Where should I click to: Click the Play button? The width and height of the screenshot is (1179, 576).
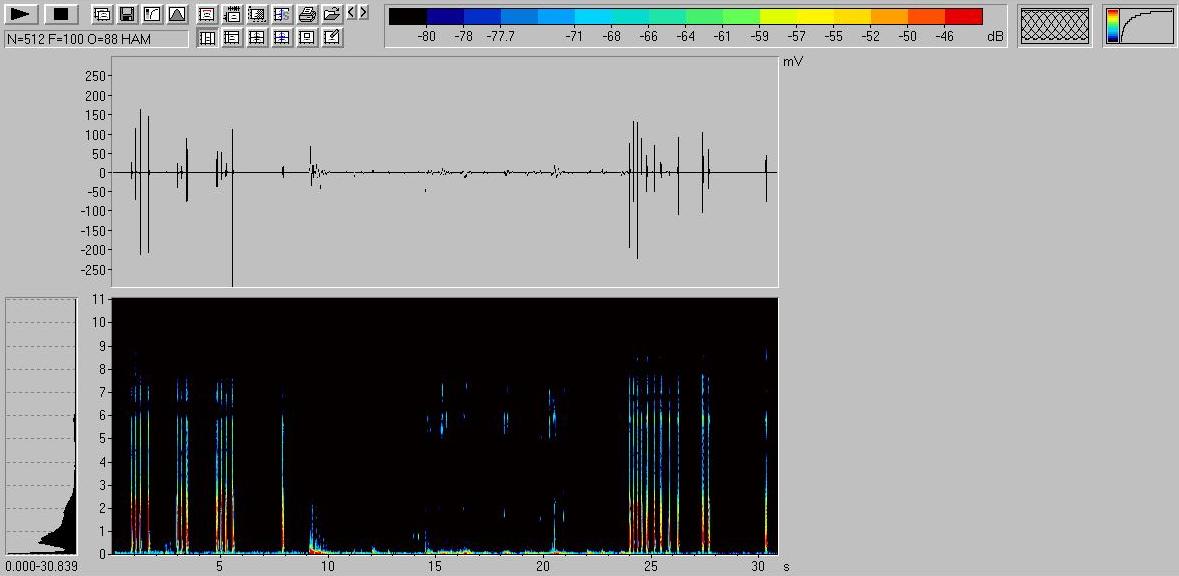(22, 14)
